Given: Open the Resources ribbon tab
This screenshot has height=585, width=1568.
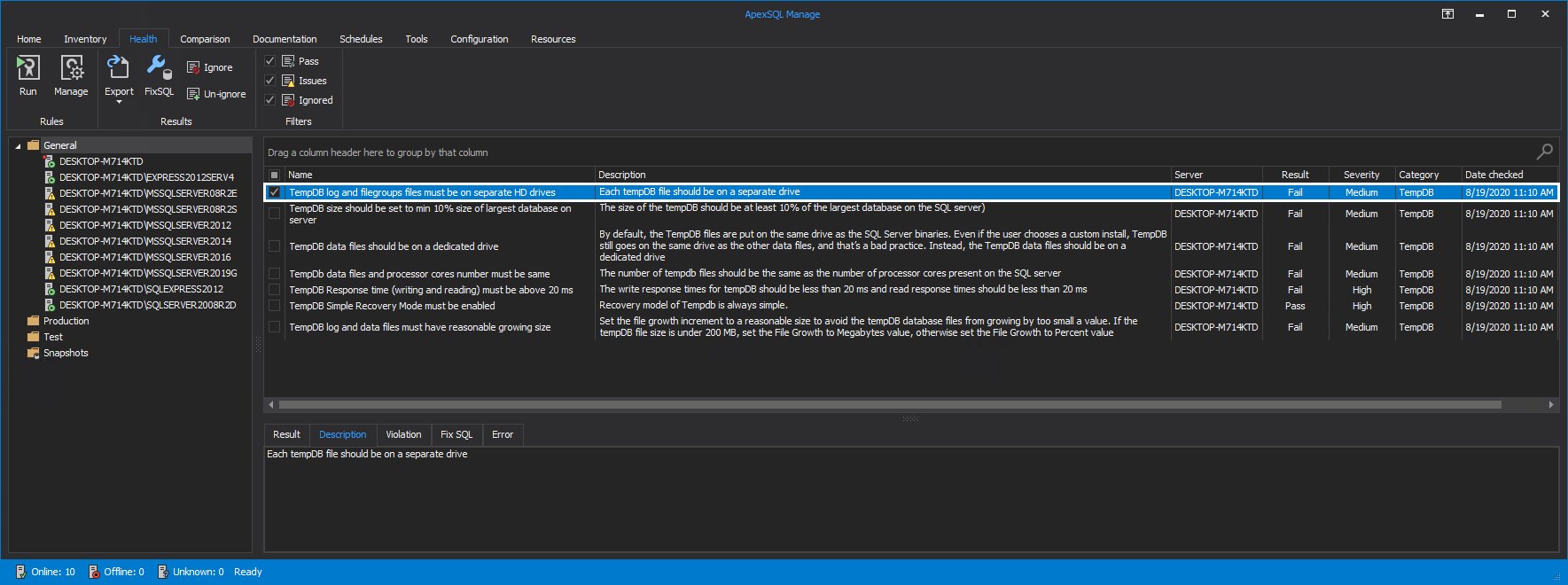Looking at the screenshot, I should [x=553, y=39].
